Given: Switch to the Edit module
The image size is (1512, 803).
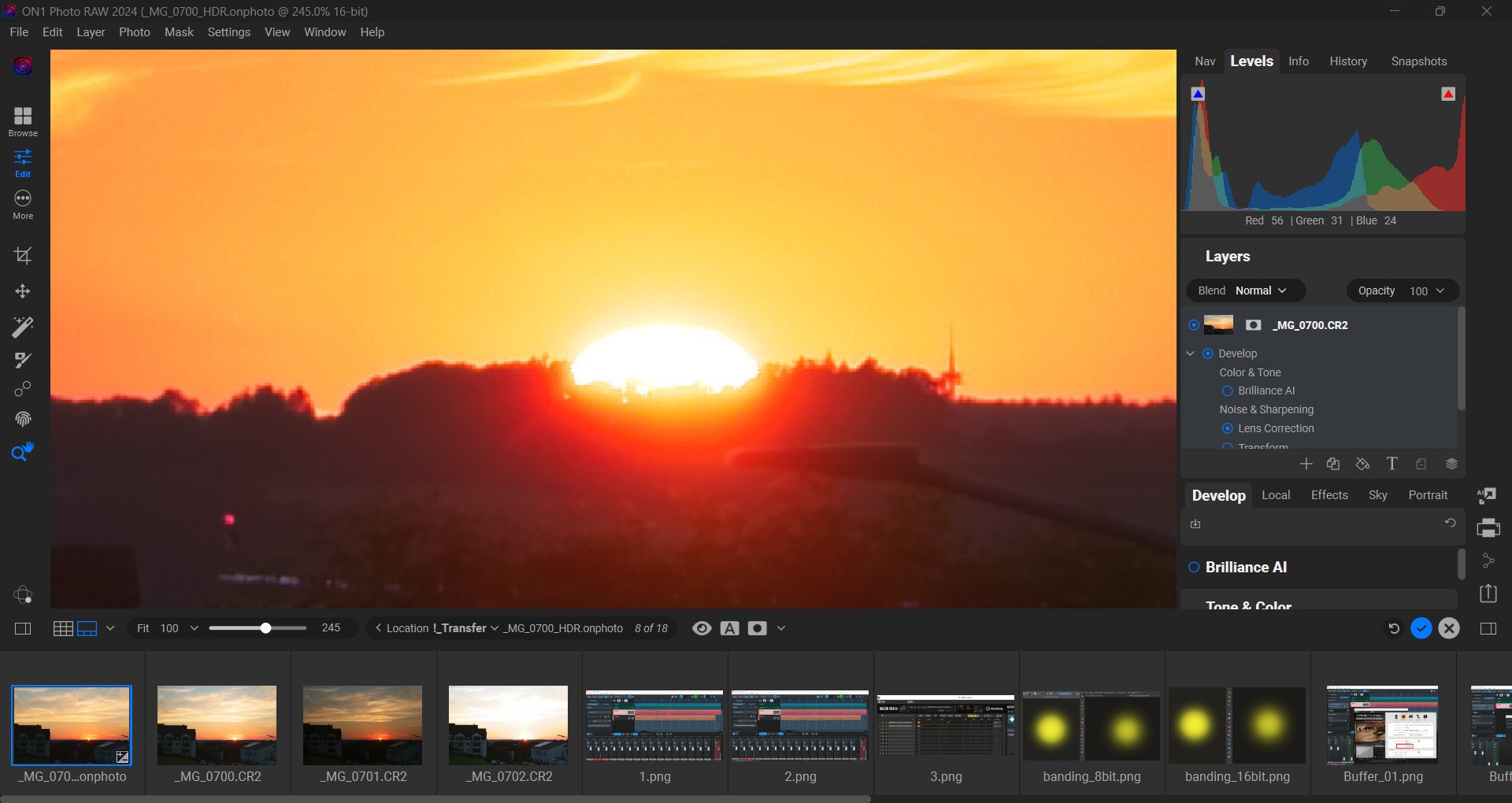Looking at the screenshot, I should pos(23,163).
